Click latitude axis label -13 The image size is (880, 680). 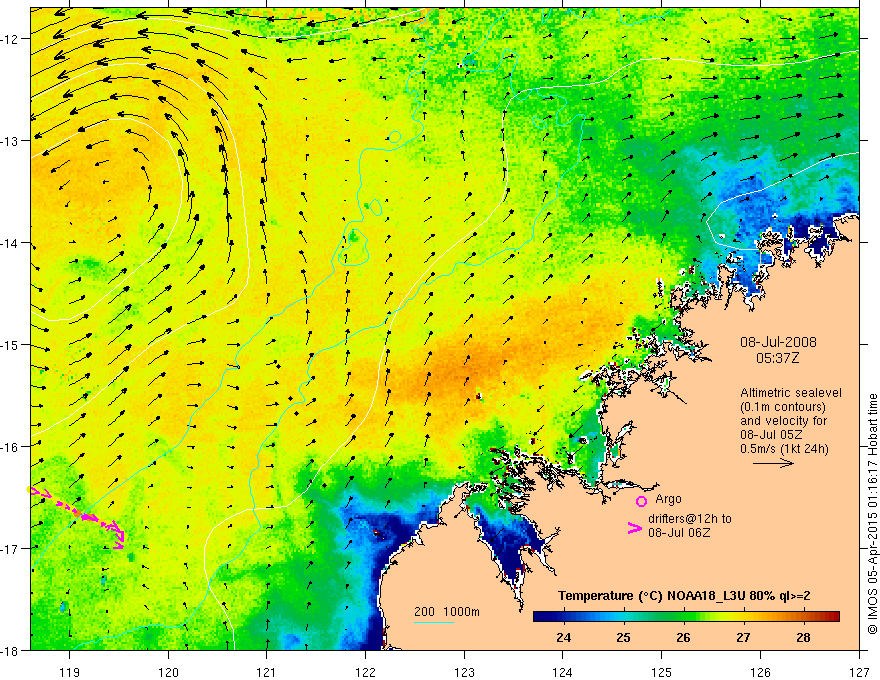11,141
